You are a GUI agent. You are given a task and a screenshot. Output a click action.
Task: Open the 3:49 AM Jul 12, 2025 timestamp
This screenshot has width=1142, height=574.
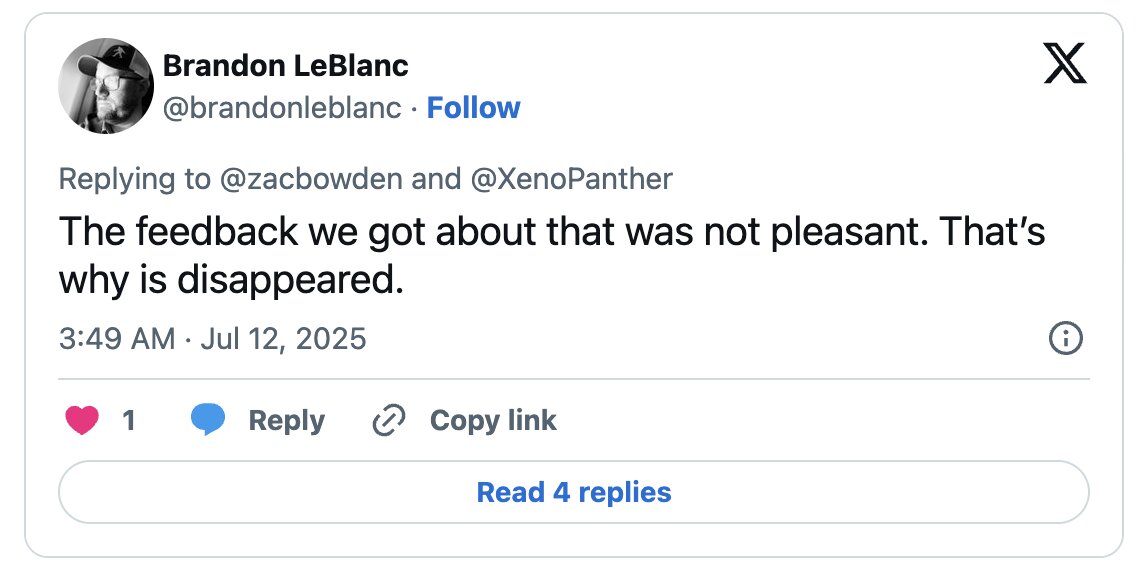(213, 339)
